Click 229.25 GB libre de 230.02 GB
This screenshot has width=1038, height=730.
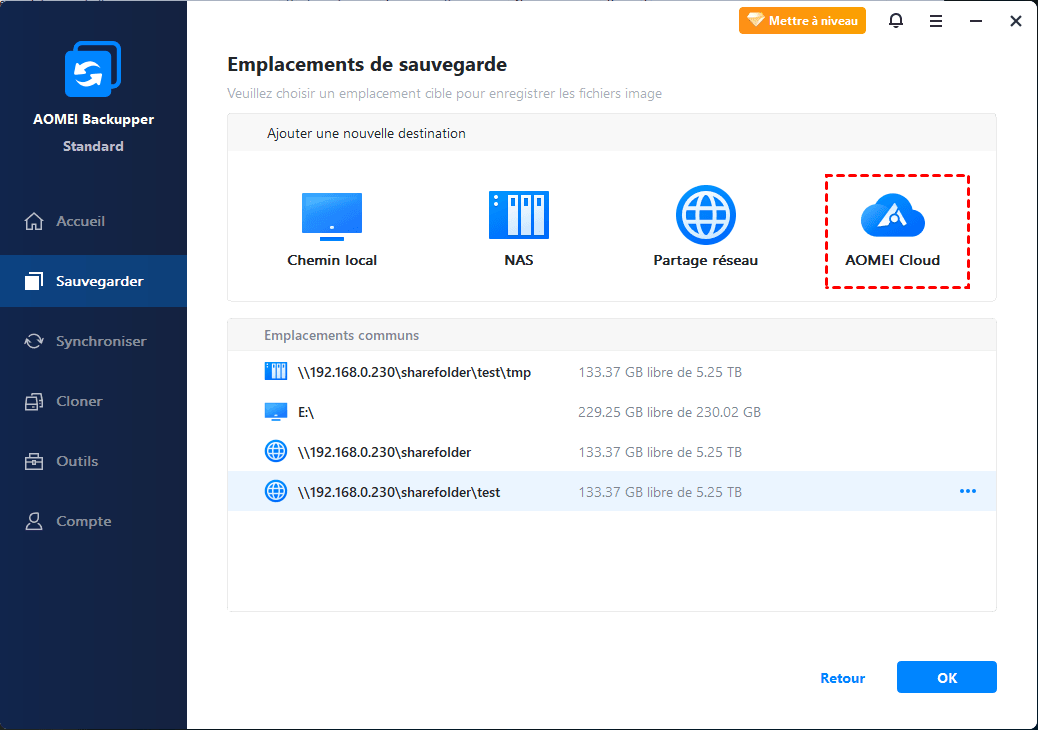click(x=669, y=412)
